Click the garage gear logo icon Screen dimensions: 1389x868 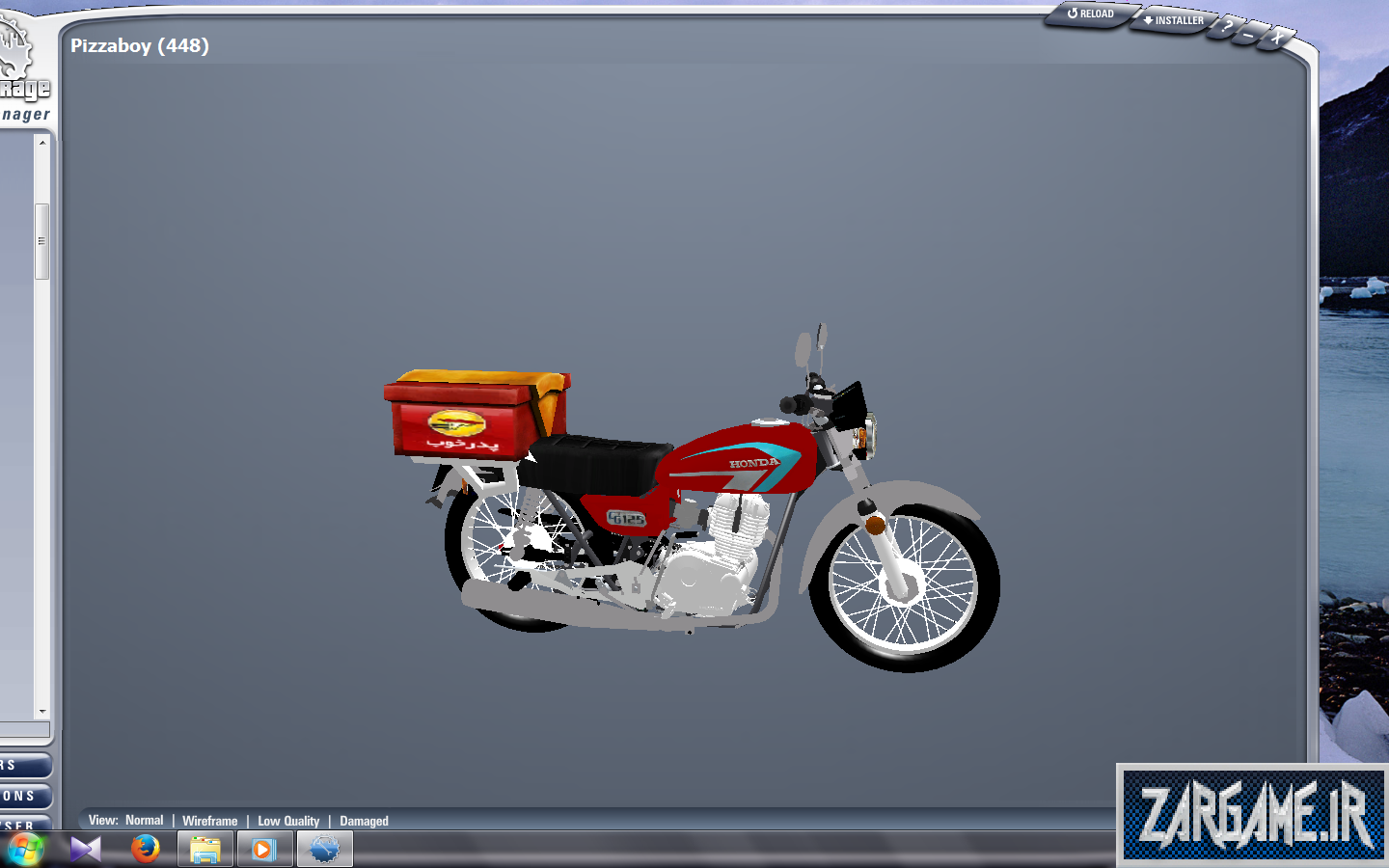pos(15,50)
